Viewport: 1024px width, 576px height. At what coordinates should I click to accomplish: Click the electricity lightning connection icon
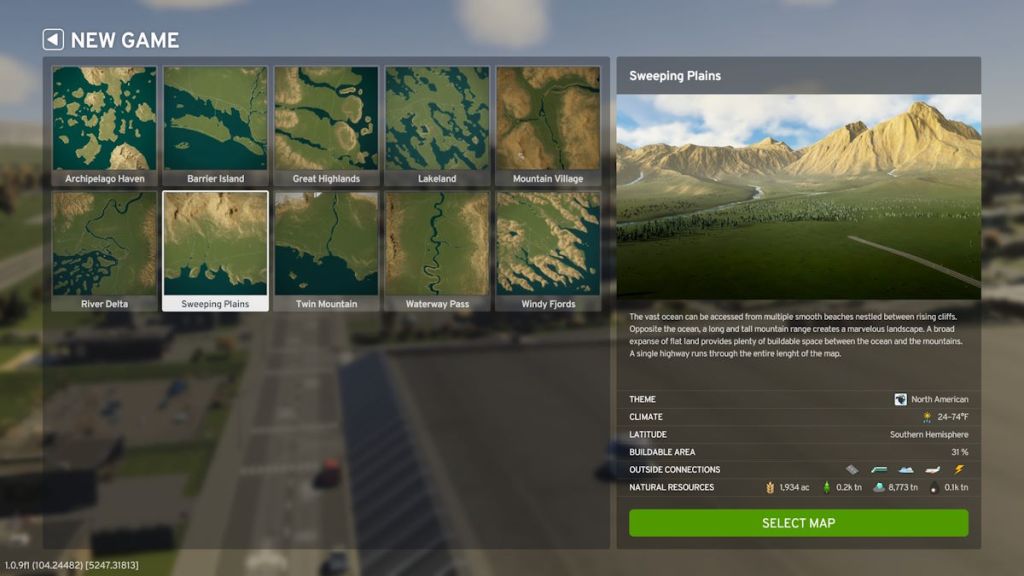[x=958, y=469]
